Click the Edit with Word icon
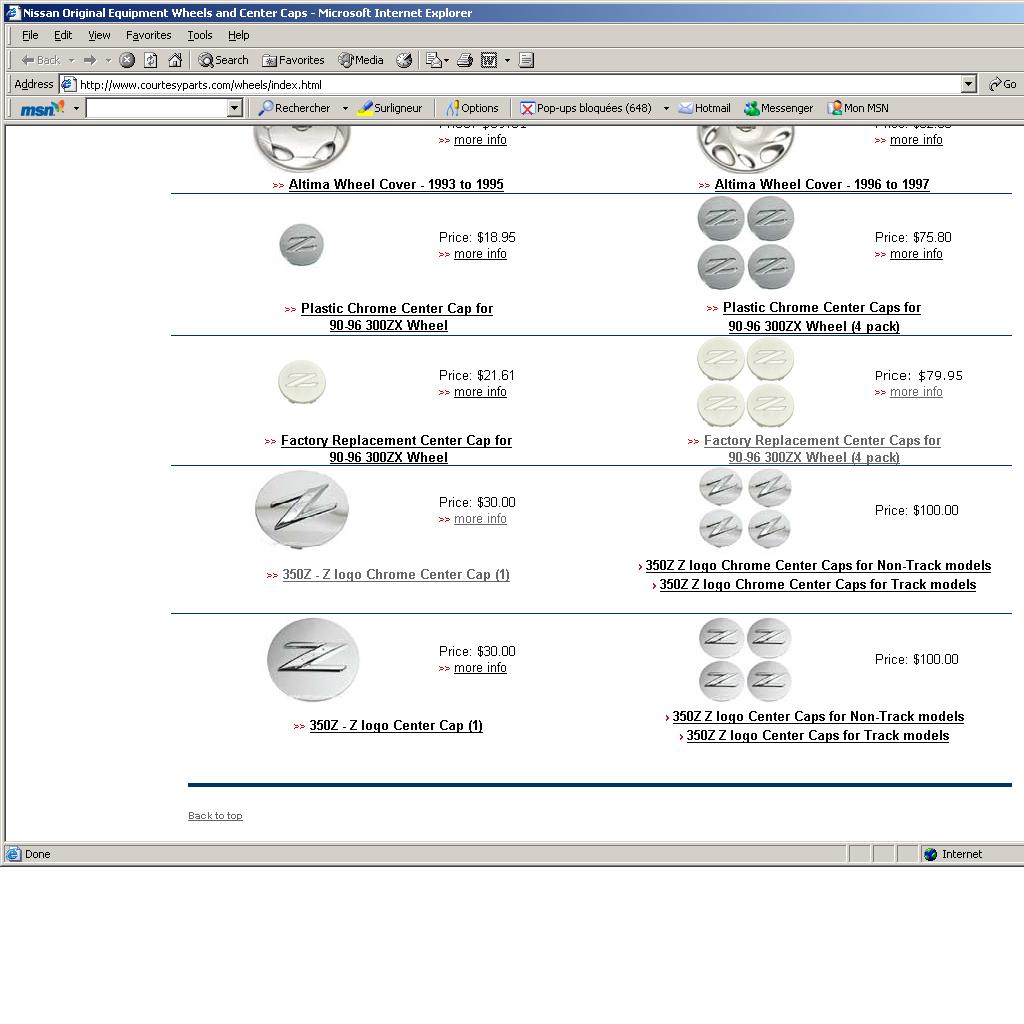This screenshot has width=1024, height=1024. pos(489,60)
